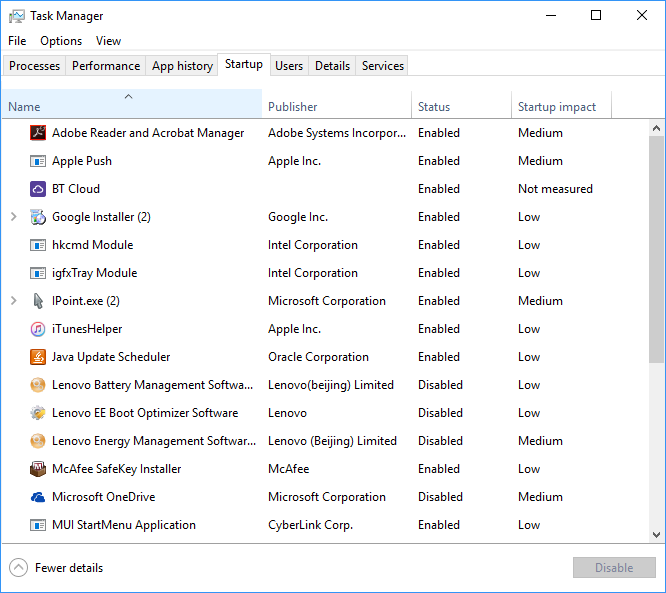The height and width of the screenshot is (593, 666).
Task: Click the Fewer details label
Action: coord(69,568)
